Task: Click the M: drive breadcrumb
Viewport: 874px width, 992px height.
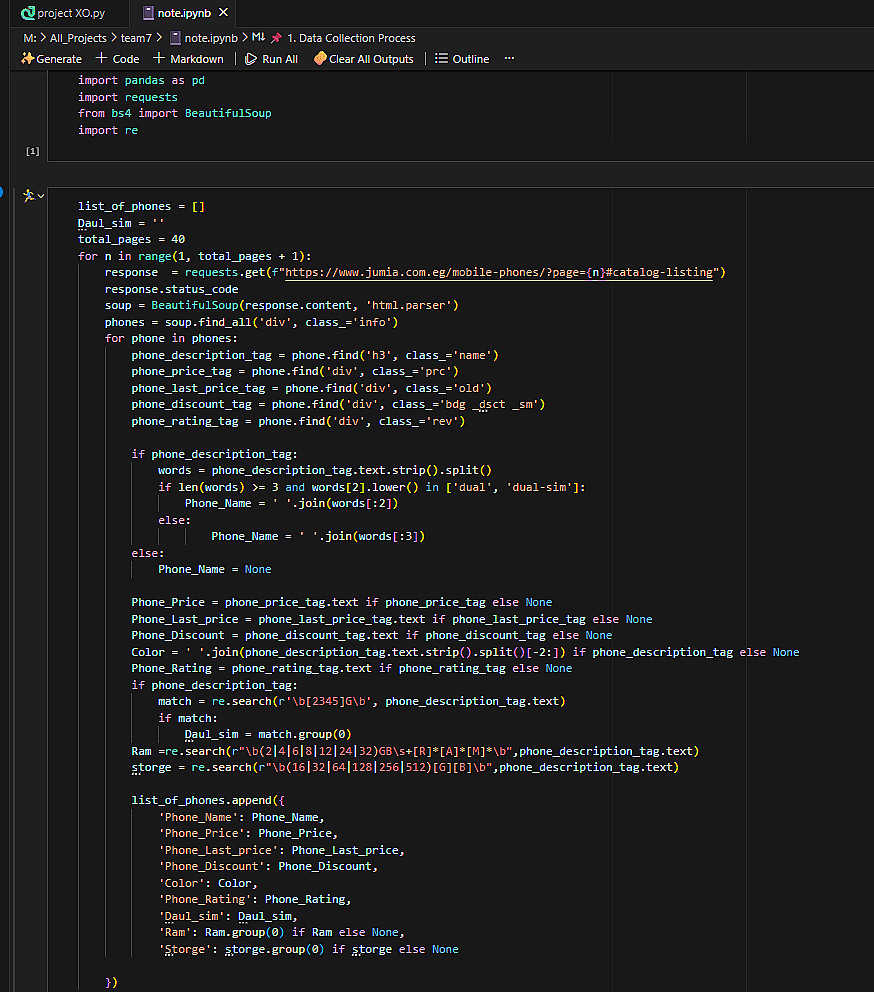Action: [x=29, y=38]
